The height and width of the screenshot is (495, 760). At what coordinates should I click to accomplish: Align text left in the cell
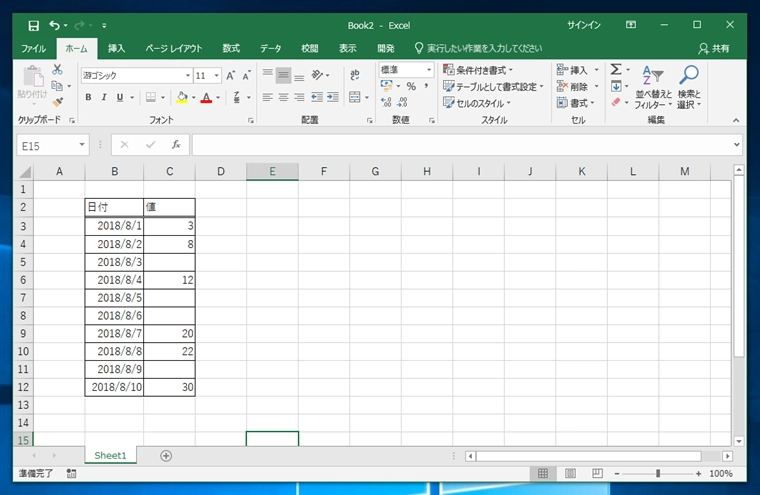(x=268, y=97)
